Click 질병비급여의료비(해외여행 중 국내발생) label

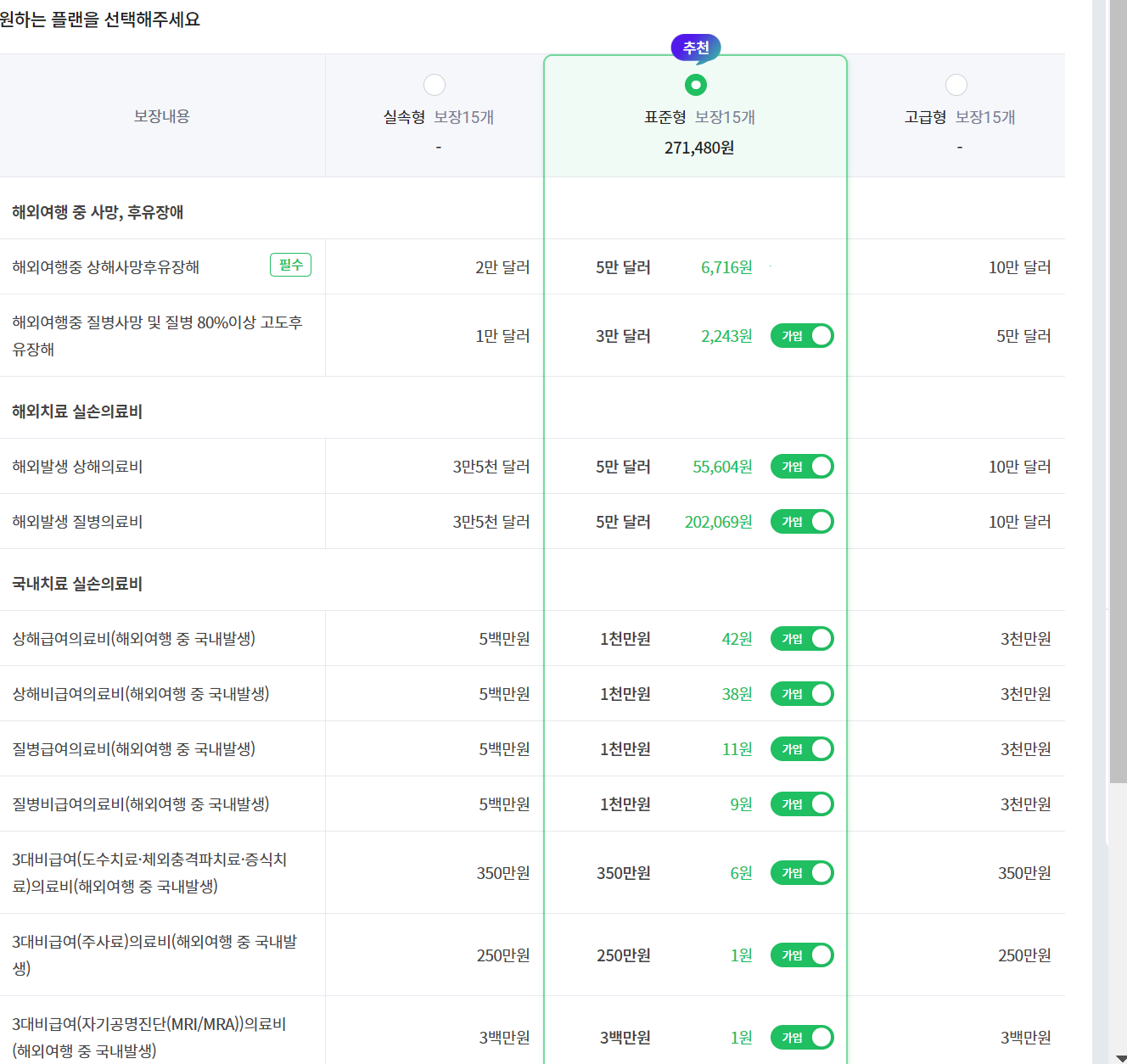coord(140,804)
